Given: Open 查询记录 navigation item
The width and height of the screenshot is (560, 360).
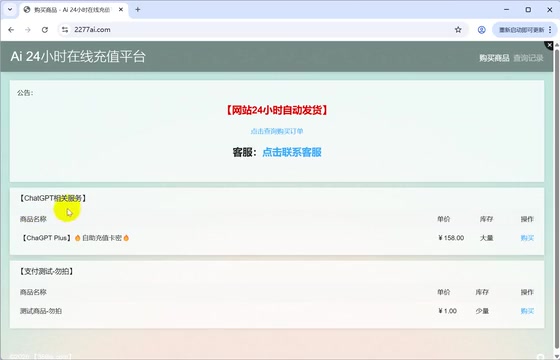Looking at the screenshot, I should point(528,58).
